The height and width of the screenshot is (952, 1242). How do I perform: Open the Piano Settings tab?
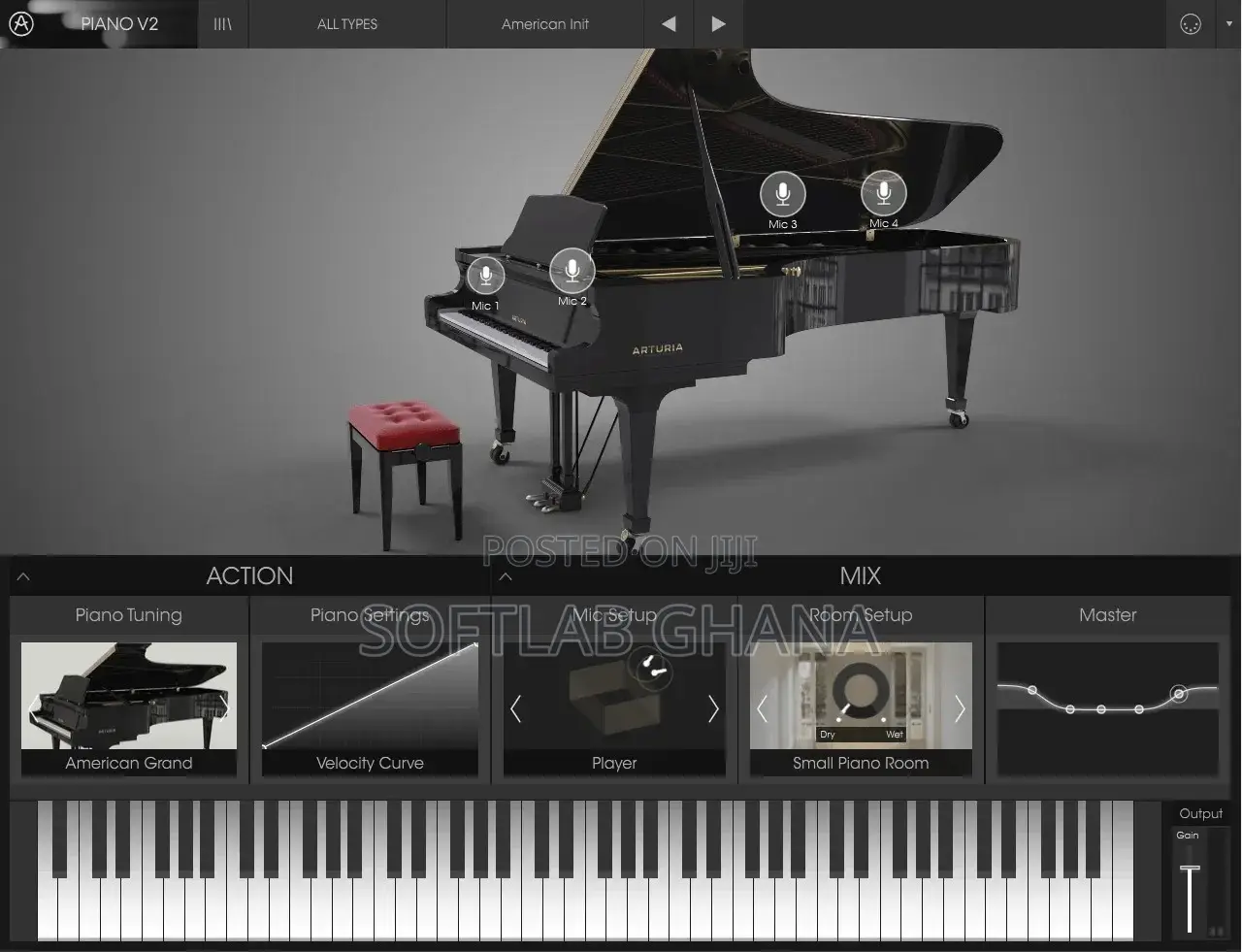point(370,615)
